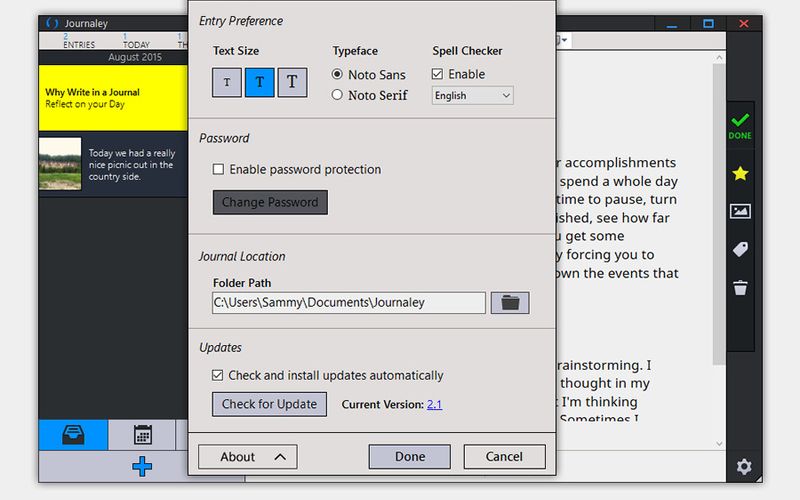Switch to the calendar view tab
The image size is (800, 500).
pos(143,435)
